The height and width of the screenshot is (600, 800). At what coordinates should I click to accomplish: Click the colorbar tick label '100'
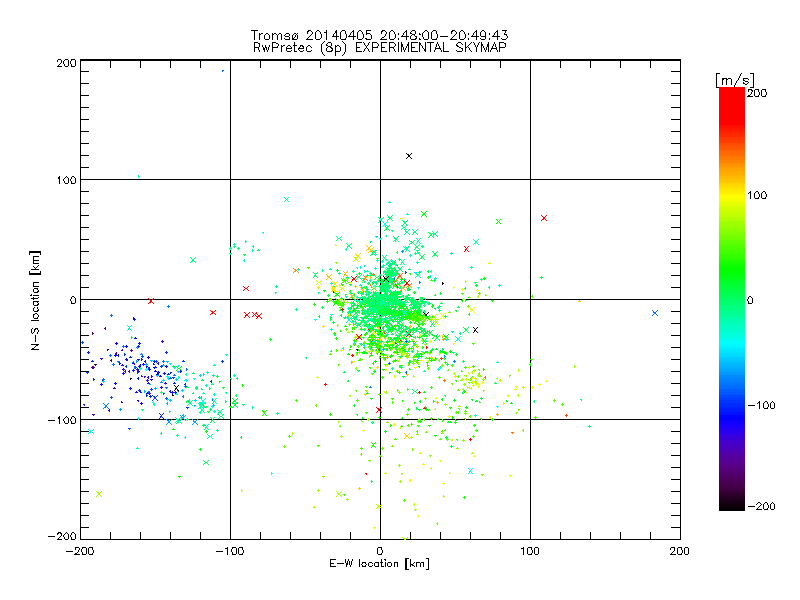pos(757,195)
